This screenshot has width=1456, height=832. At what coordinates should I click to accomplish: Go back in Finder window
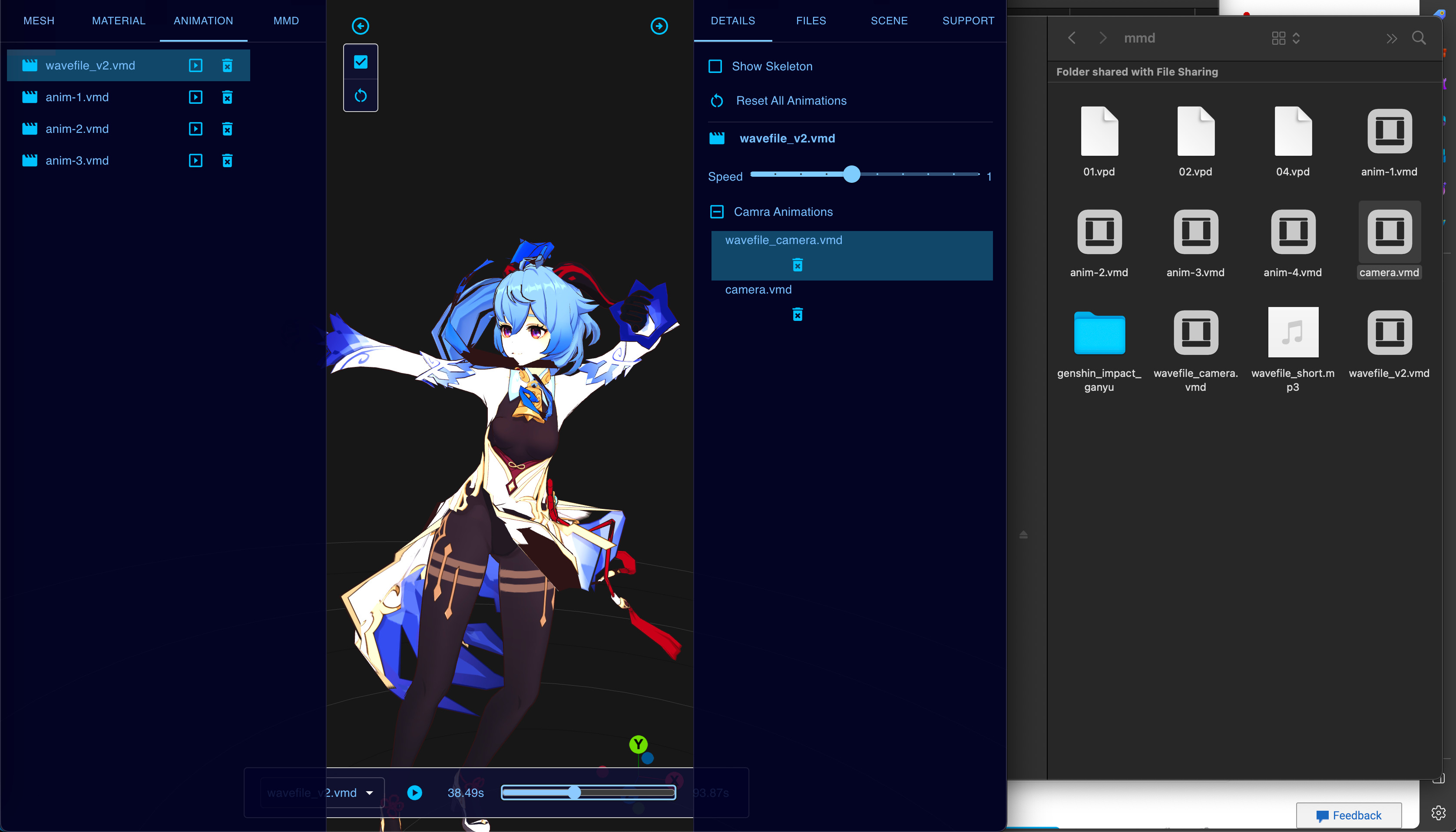click(x=1072, y=38)
